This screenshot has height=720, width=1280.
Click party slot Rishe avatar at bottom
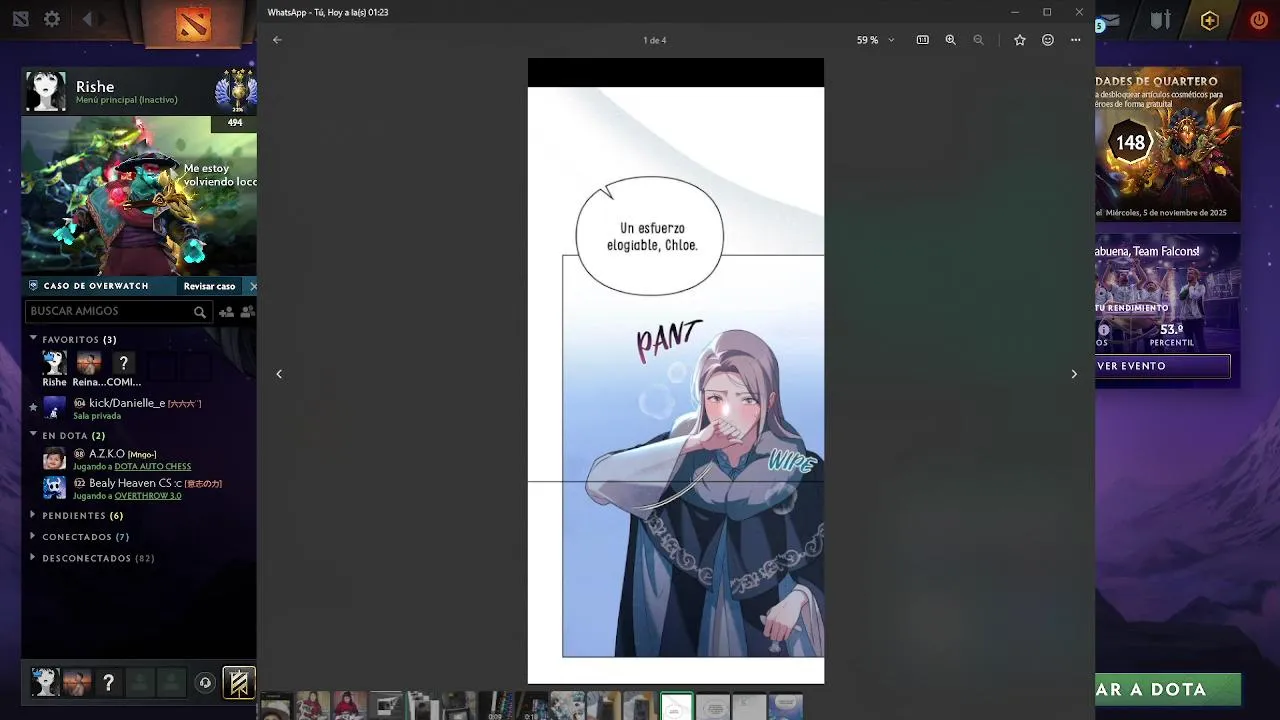pyautogui.click(x=45, y=682)
